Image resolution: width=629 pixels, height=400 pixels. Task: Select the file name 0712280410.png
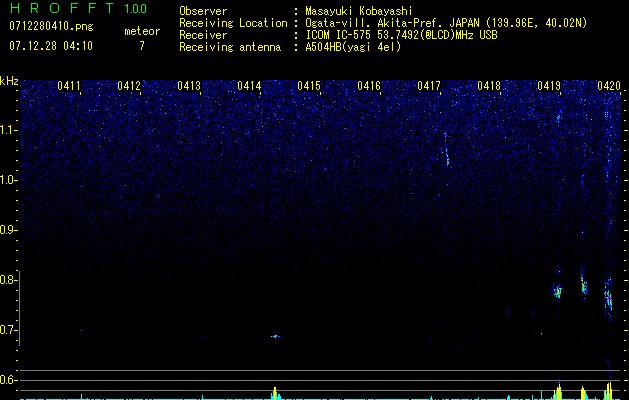pyautogui.click(x=51, y=26)
